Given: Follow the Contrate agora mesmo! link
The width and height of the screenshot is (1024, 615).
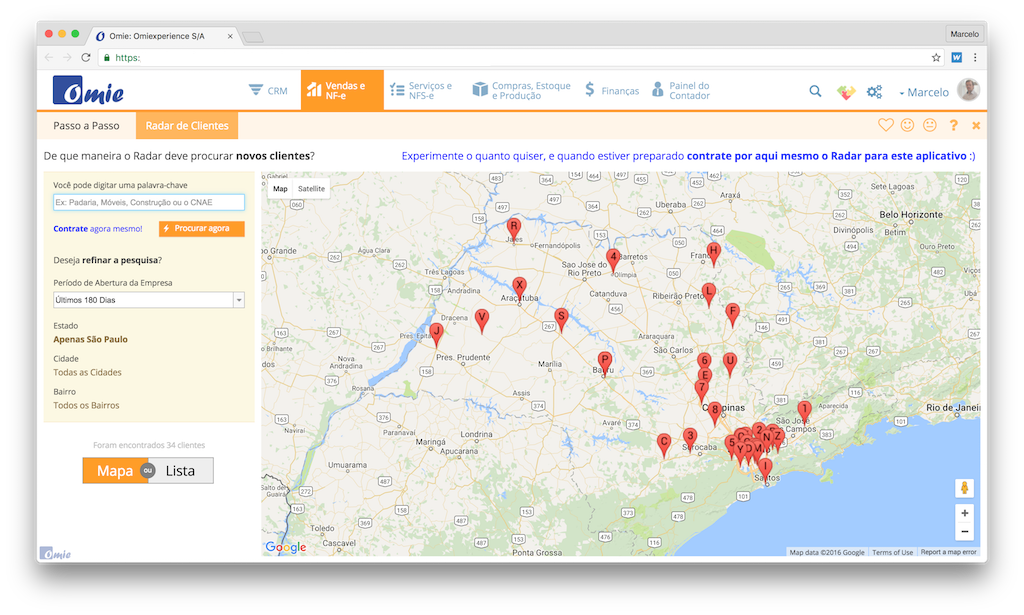Looking at the screenshot, I should pyautogui.click(x=98, y=229).
